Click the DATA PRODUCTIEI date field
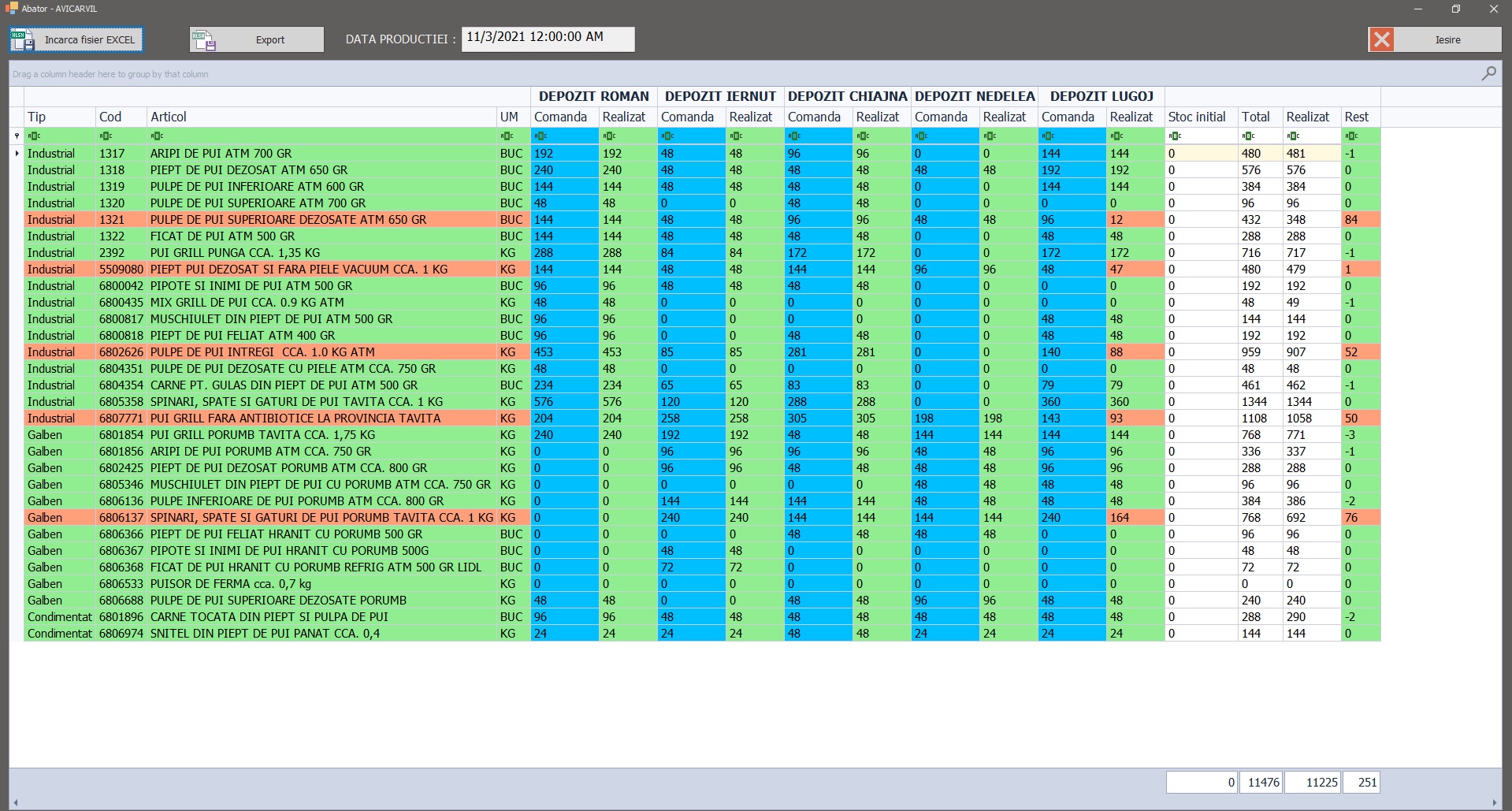 coord(548,38)
